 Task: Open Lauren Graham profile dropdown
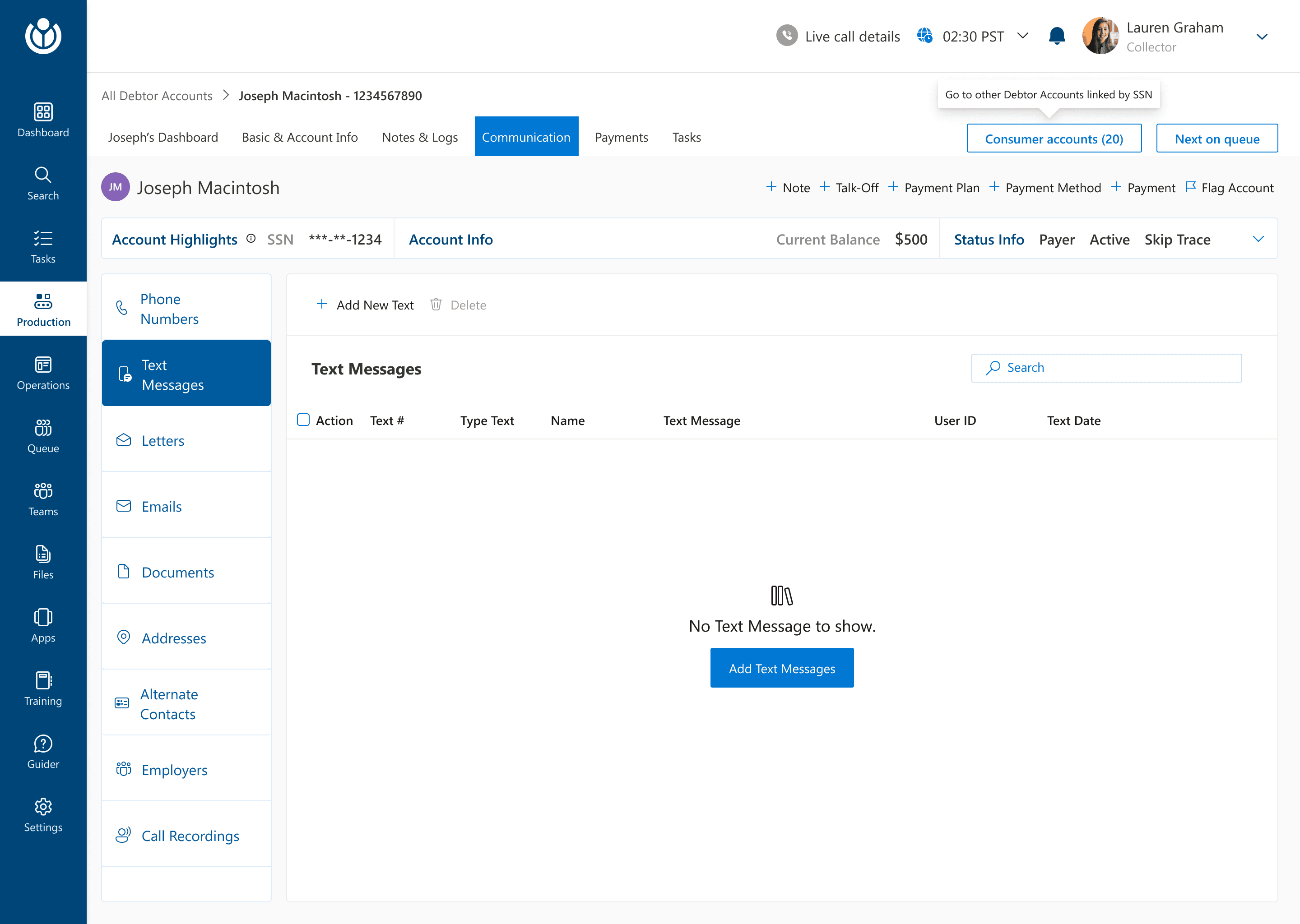1261,37
